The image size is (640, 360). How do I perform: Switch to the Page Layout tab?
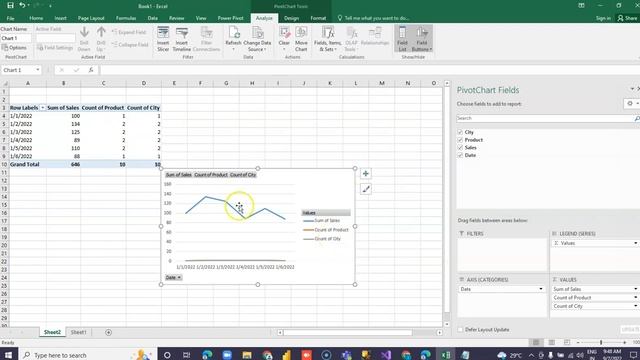[91, 18]
